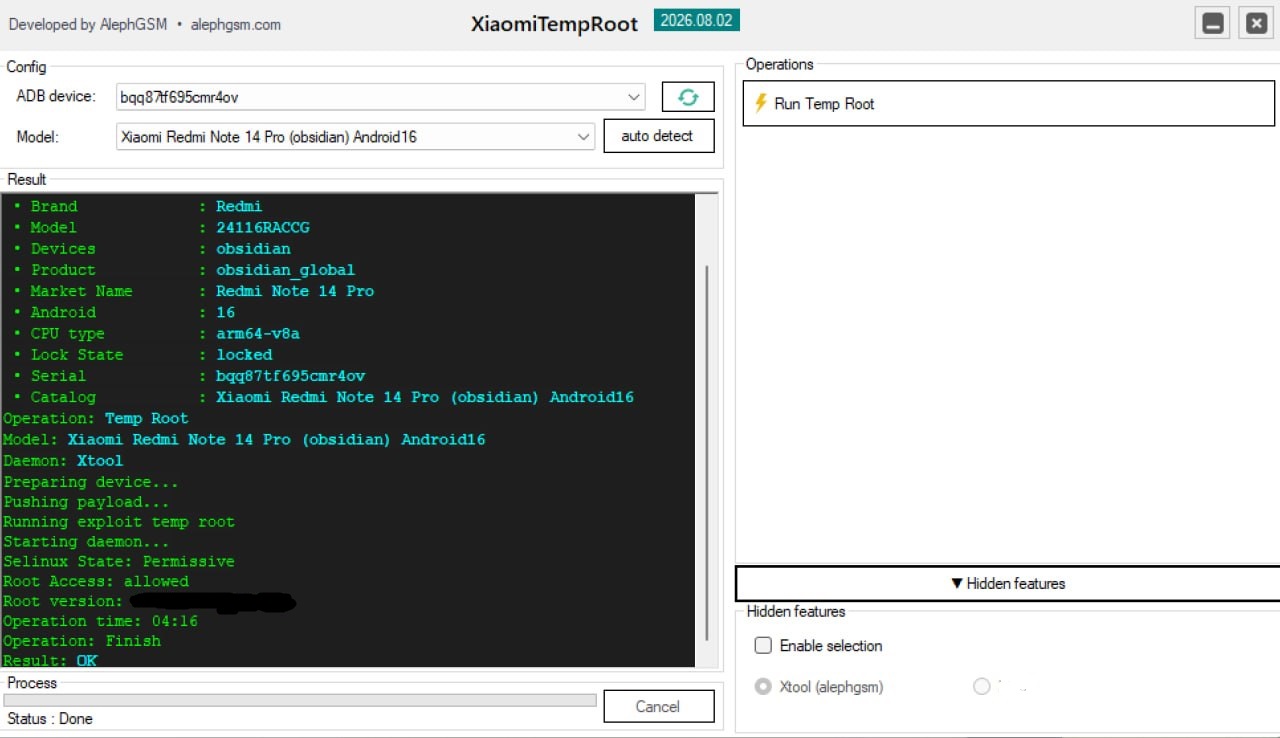This screenshot has width=1280, height=738.
Task: Click the Running exploit temp root line
Action: 119,522
